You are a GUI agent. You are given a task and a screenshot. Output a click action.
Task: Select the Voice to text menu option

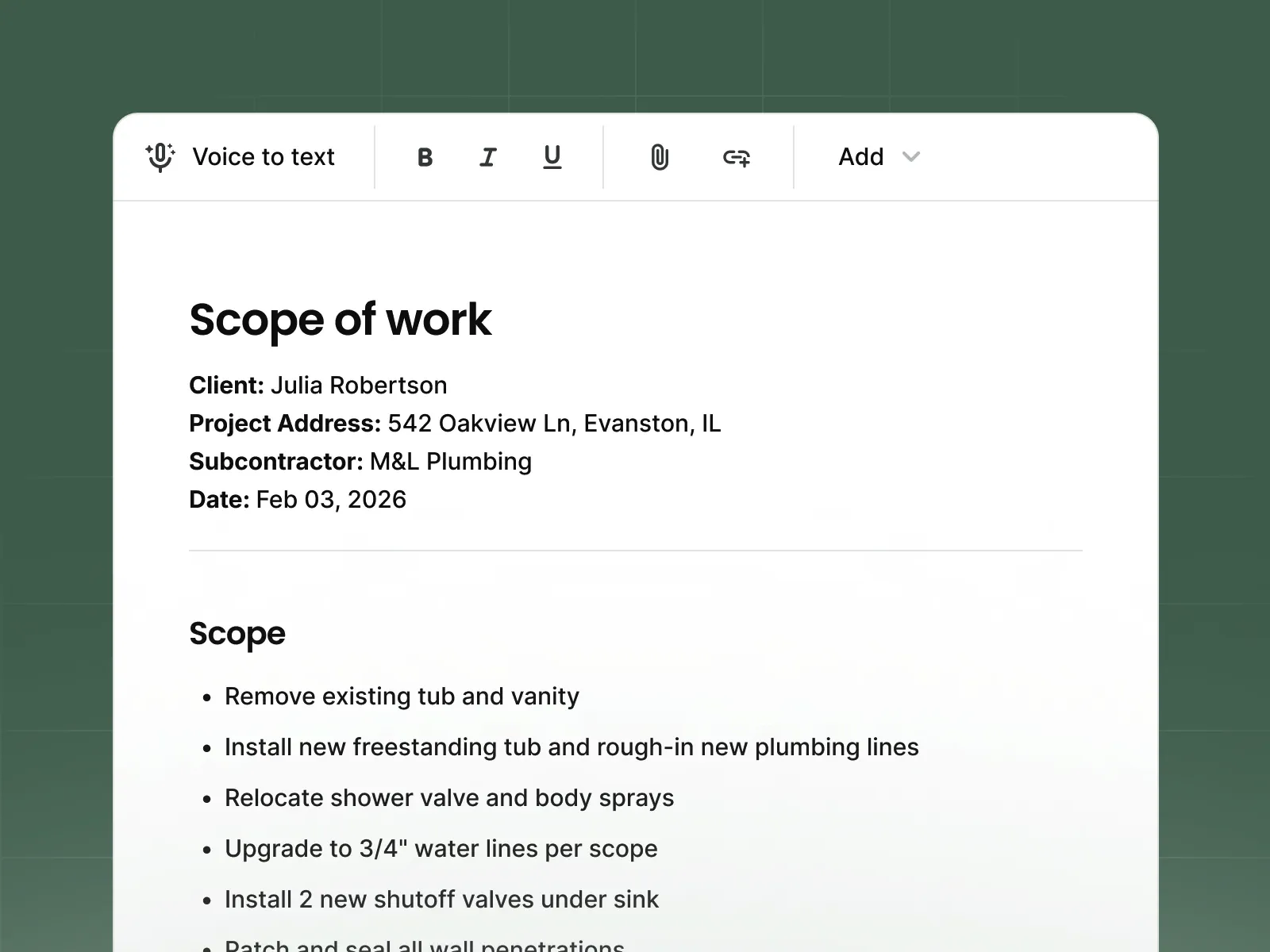pyautogui.click(x=243, y=157)
